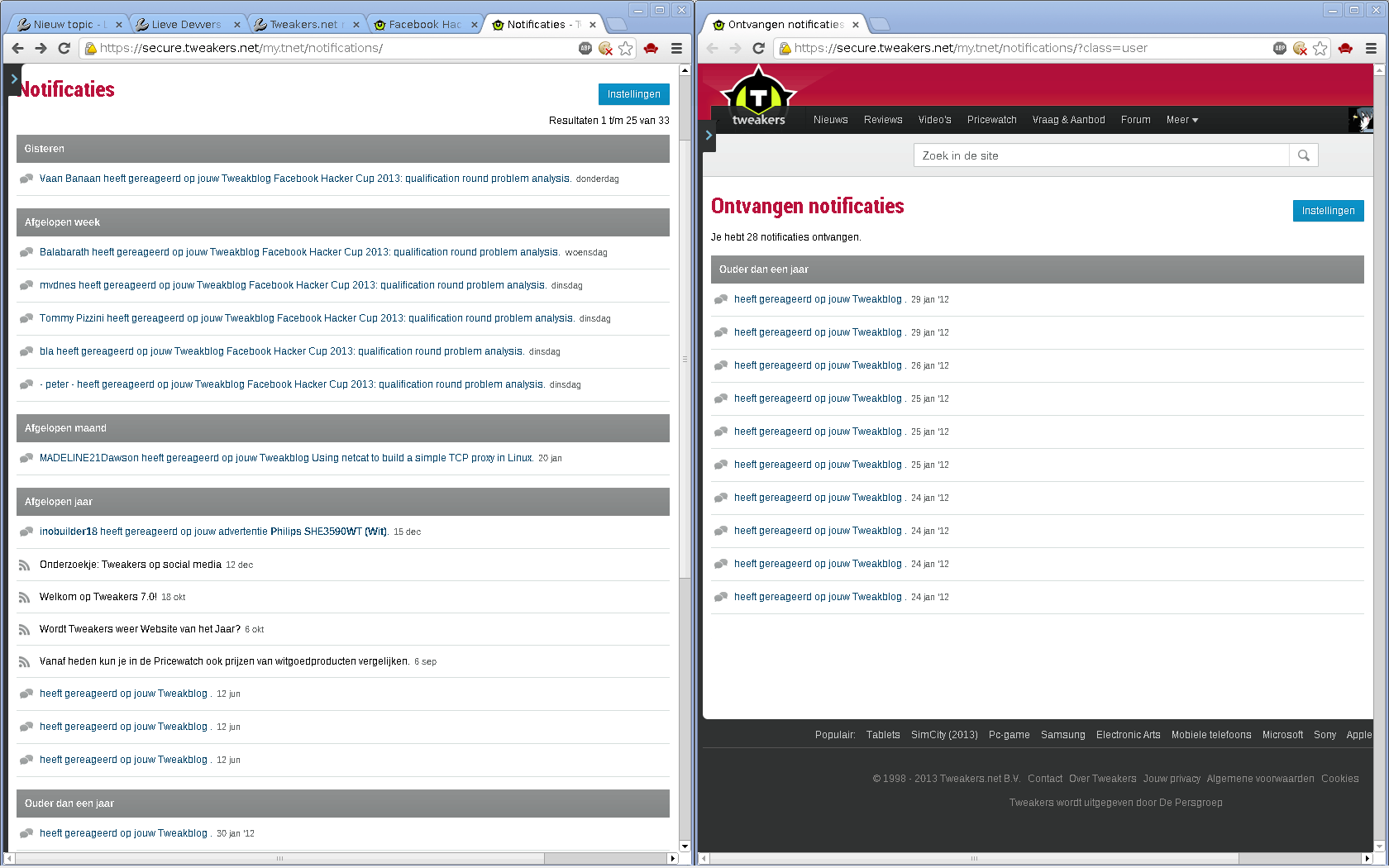Image resolution: width=1389 pixels, height=868 pixels.
Task: Click blocked-cookie icon in left window address bar
Action: [x=605, y=48]
